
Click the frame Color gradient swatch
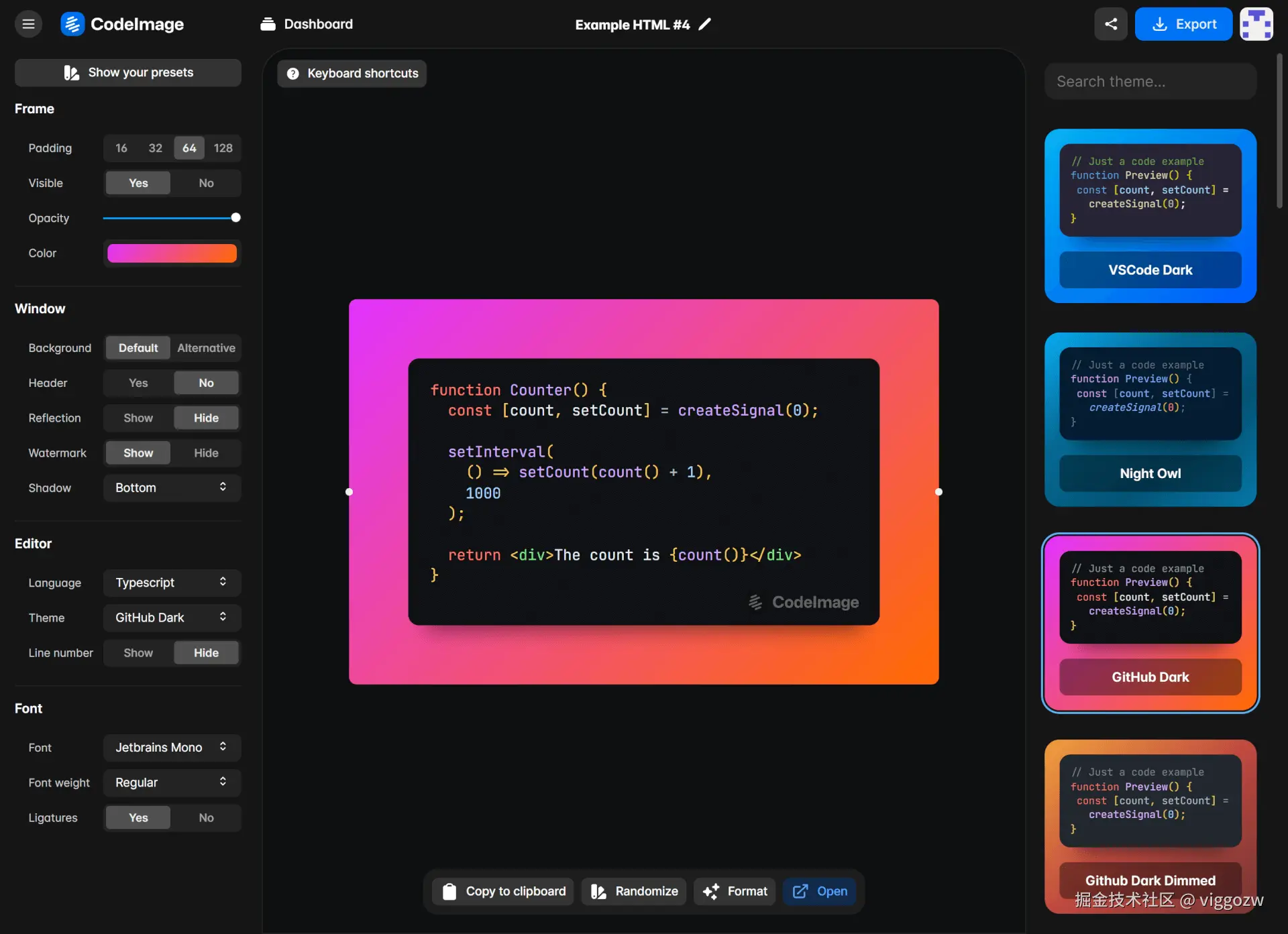[172, 253]
